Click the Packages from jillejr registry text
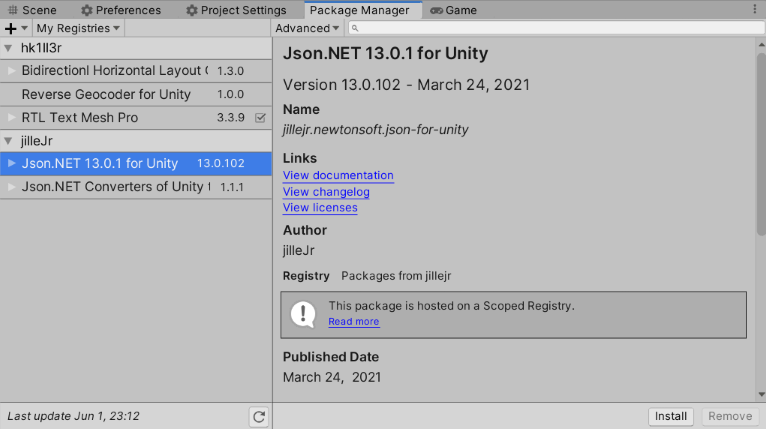Screen dimensions: 766x429 [x=396, y=276]
